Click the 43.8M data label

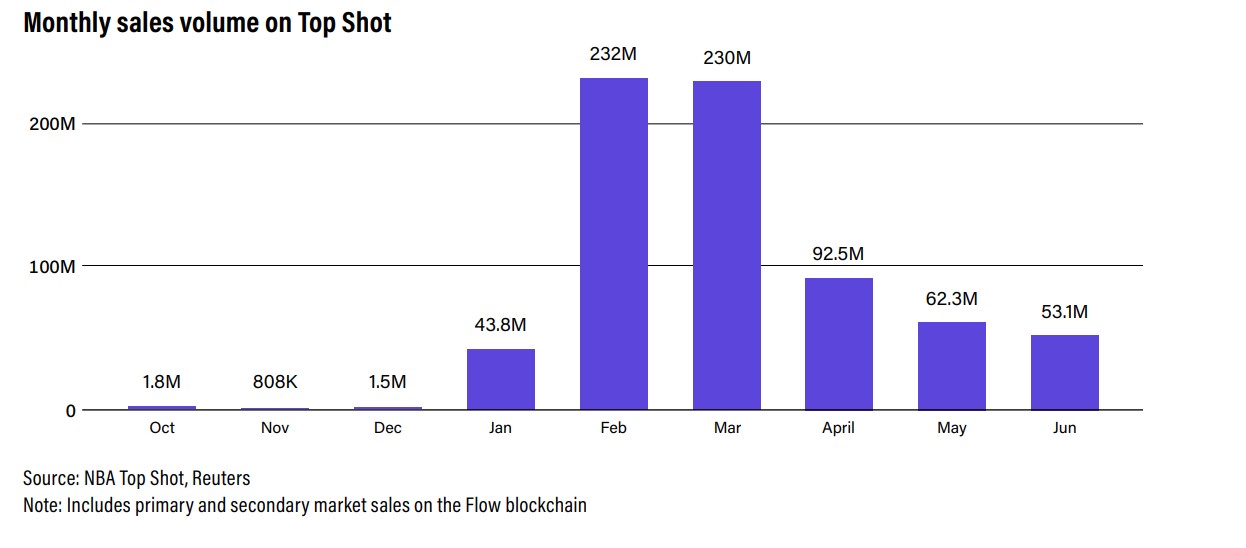point(500,324)
